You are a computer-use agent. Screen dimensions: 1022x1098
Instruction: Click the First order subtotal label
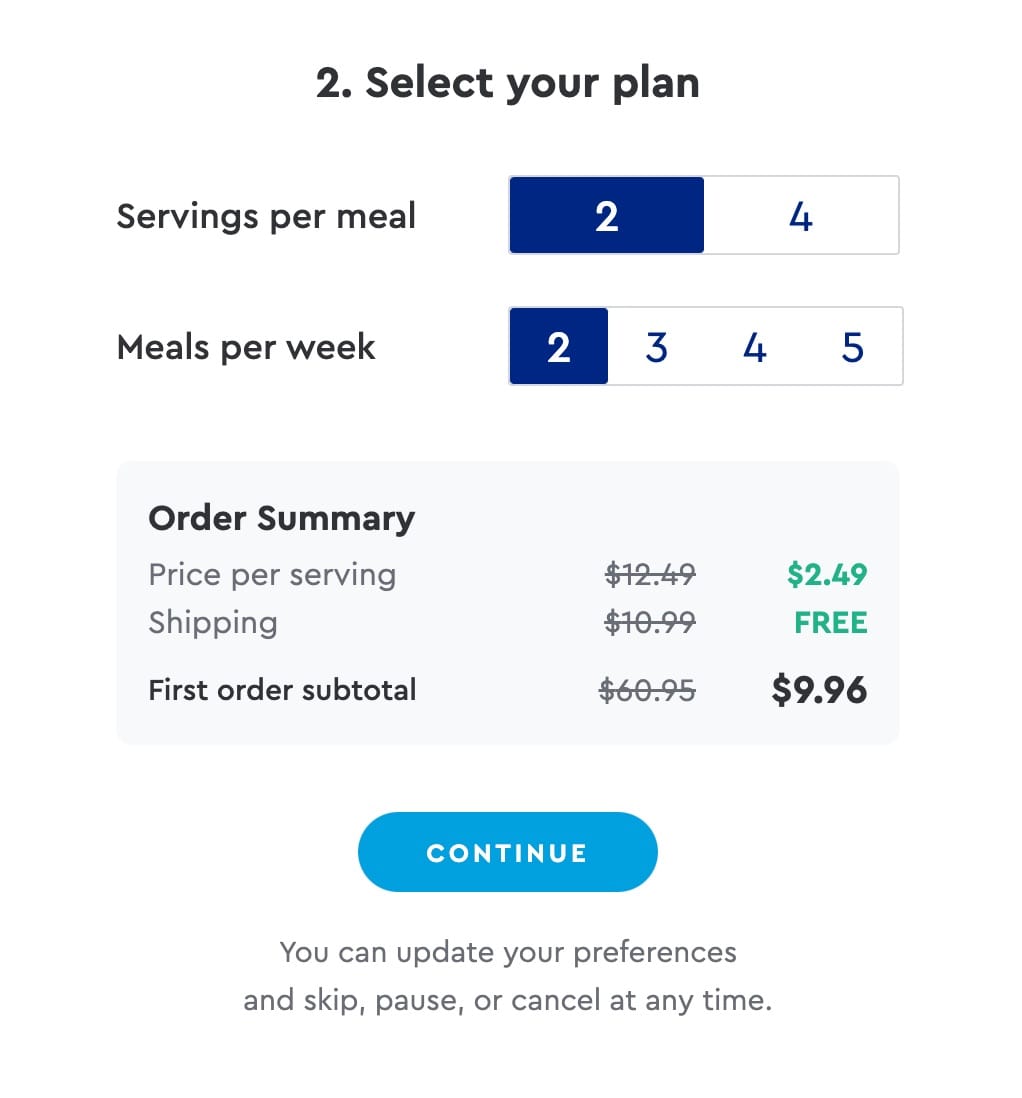click(282, 689)
